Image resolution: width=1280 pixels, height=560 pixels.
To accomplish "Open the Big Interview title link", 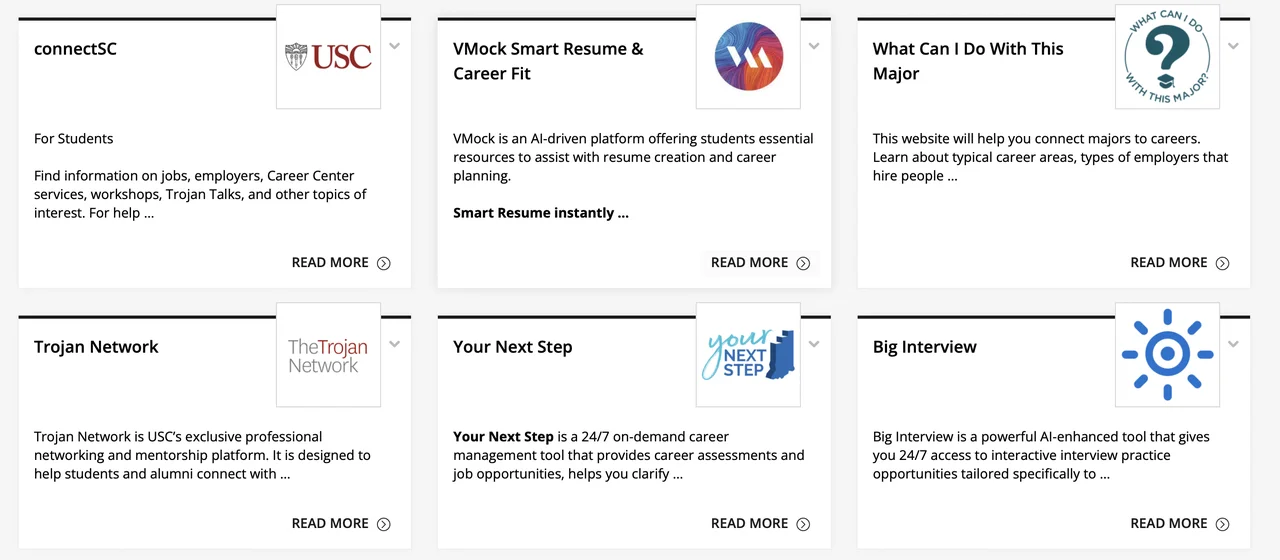I will coord(924,347).
